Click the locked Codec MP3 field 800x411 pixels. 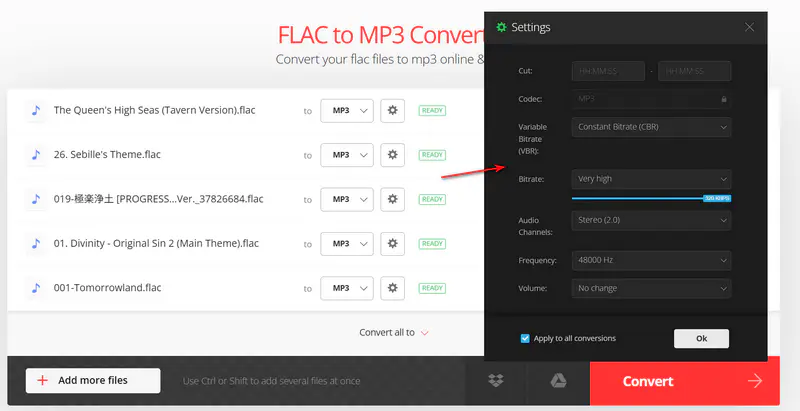(x=652, y=99)
